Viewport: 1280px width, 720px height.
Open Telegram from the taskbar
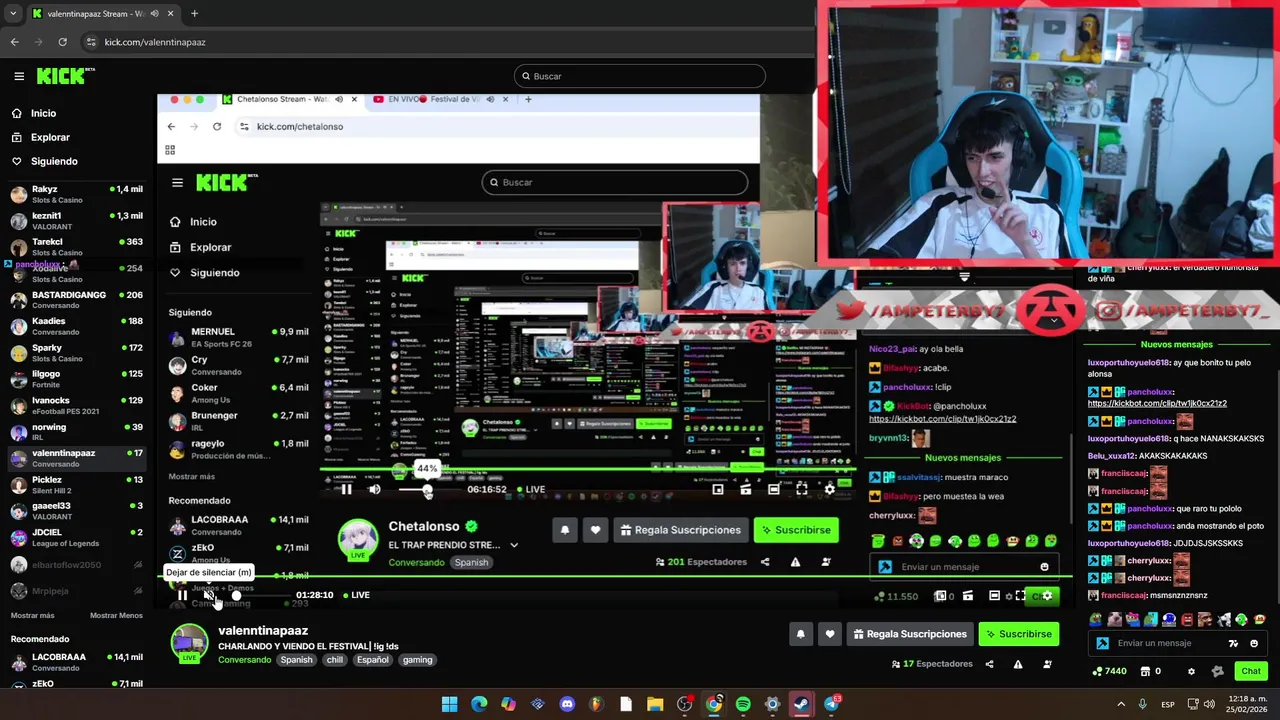pyautogui.click(x=831, y=704)
